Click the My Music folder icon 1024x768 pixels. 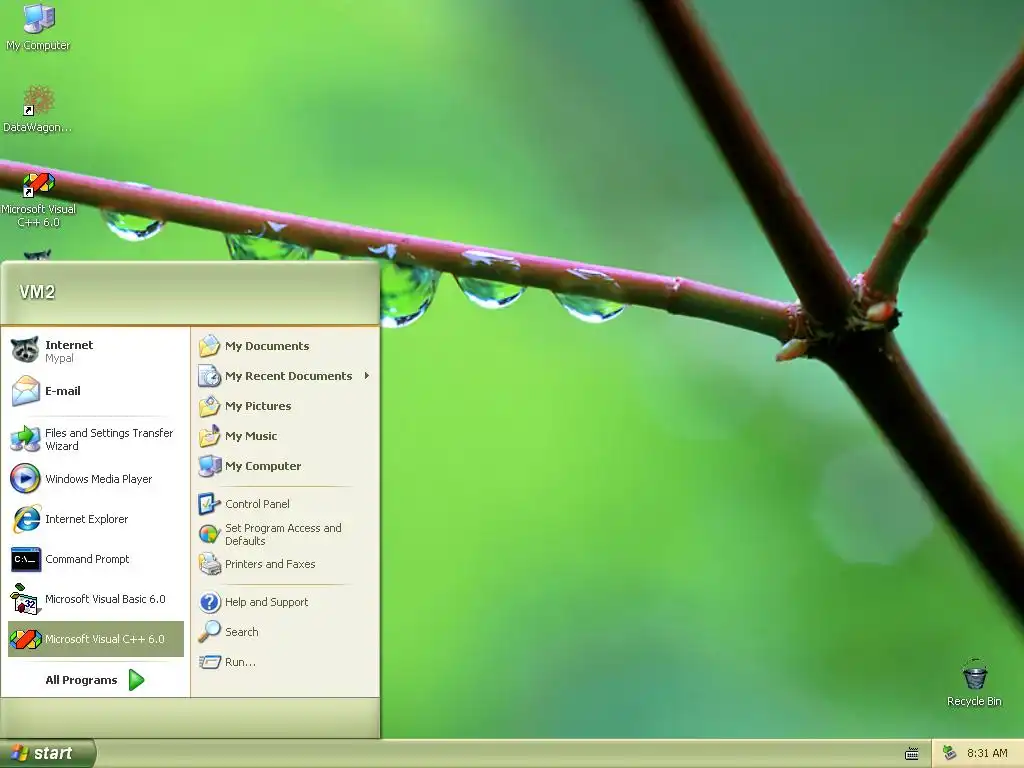210,436
